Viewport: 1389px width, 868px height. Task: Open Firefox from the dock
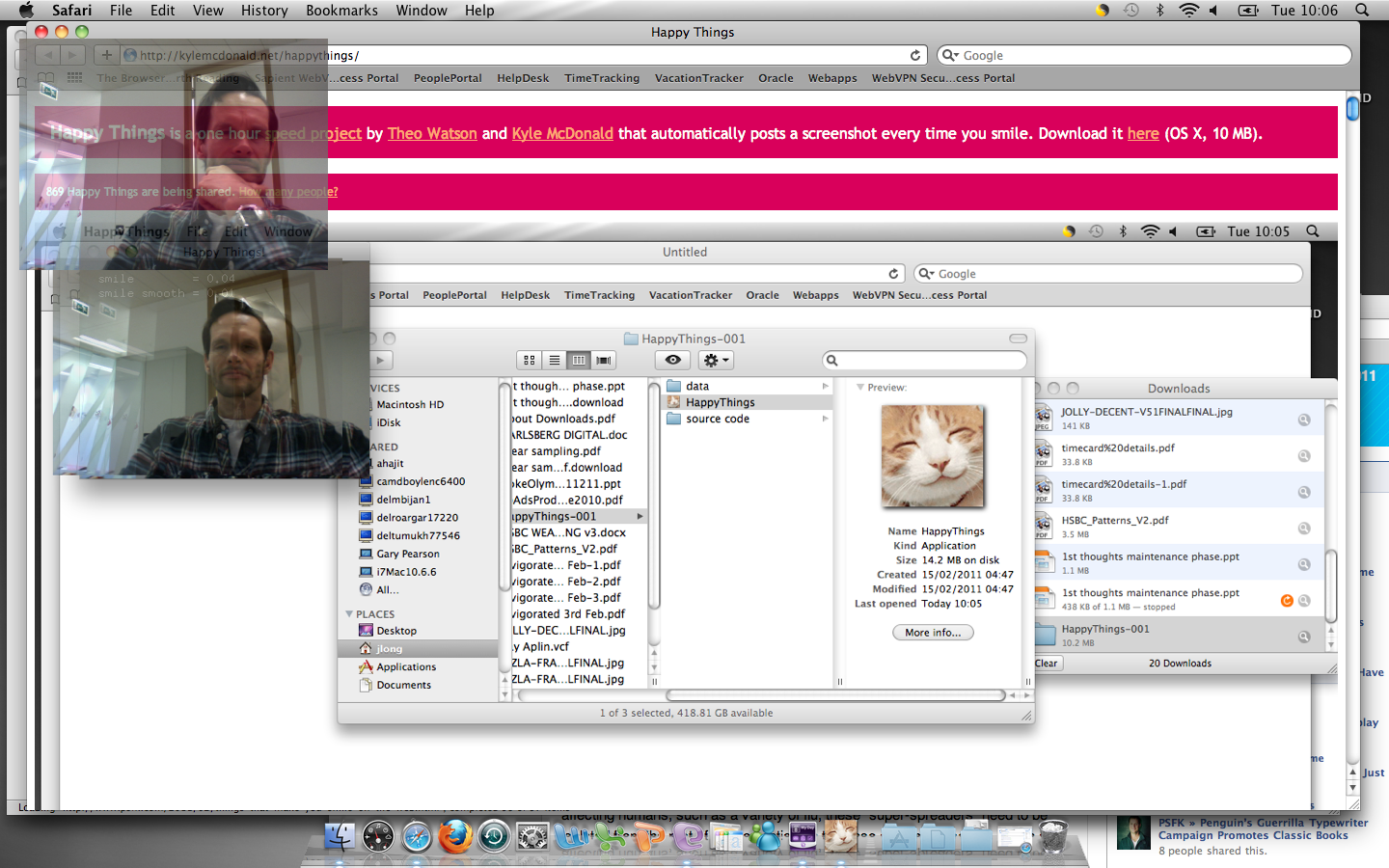455,836
